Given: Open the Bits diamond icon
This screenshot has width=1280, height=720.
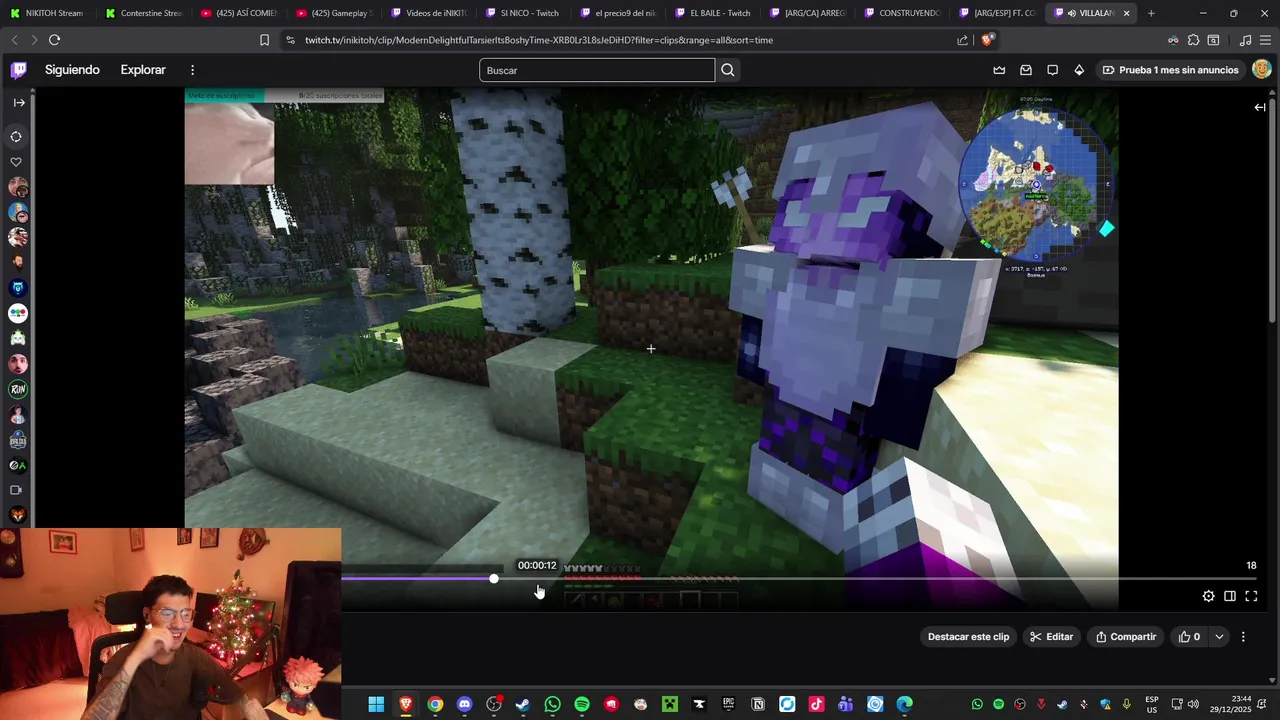Looking at the screenshot, I should coord(1079,70).
